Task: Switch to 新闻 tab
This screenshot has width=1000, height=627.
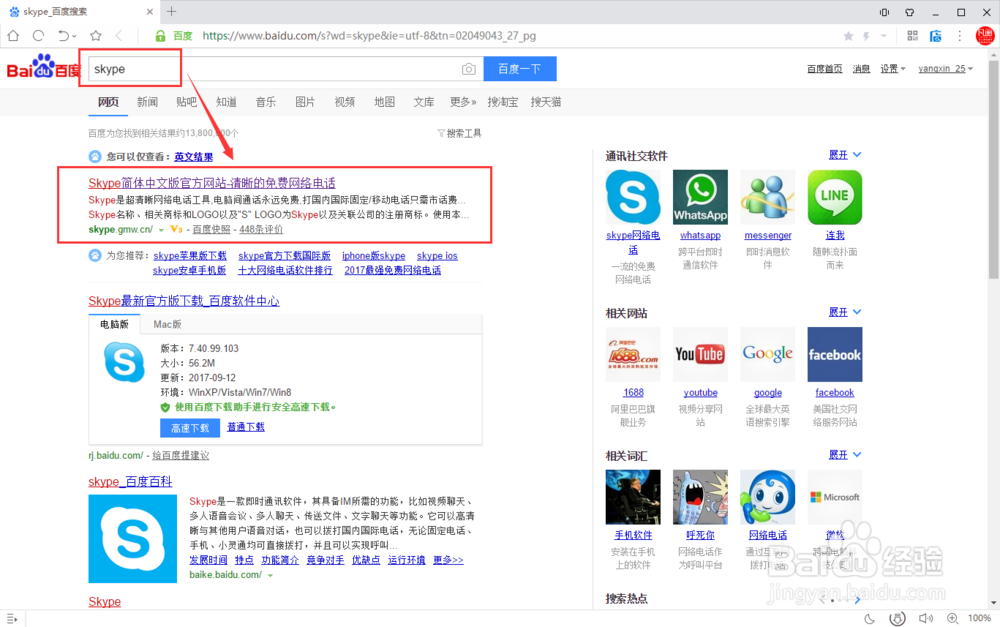Action: (x=147, y=102)
